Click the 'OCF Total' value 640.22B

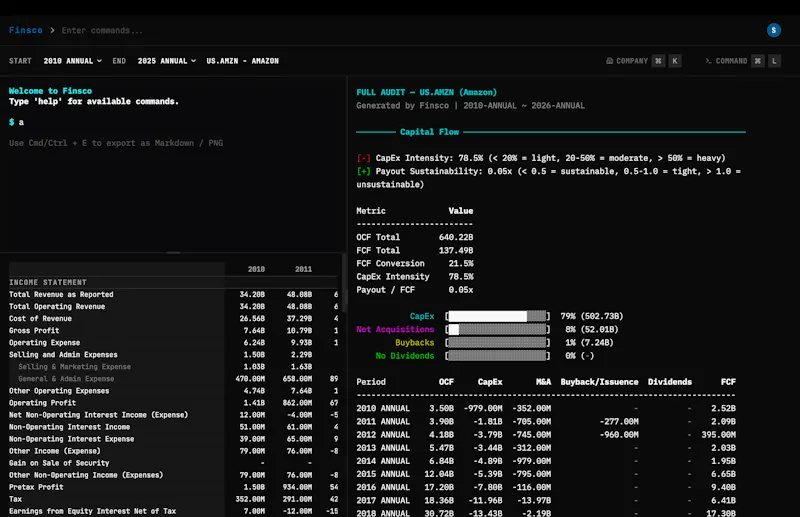coord(456,237)
